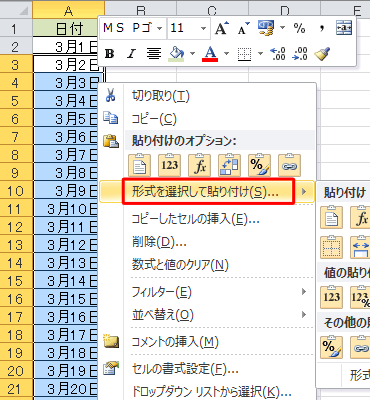
Task: Open fill color dropdown arrow
Action: (192, 54)
